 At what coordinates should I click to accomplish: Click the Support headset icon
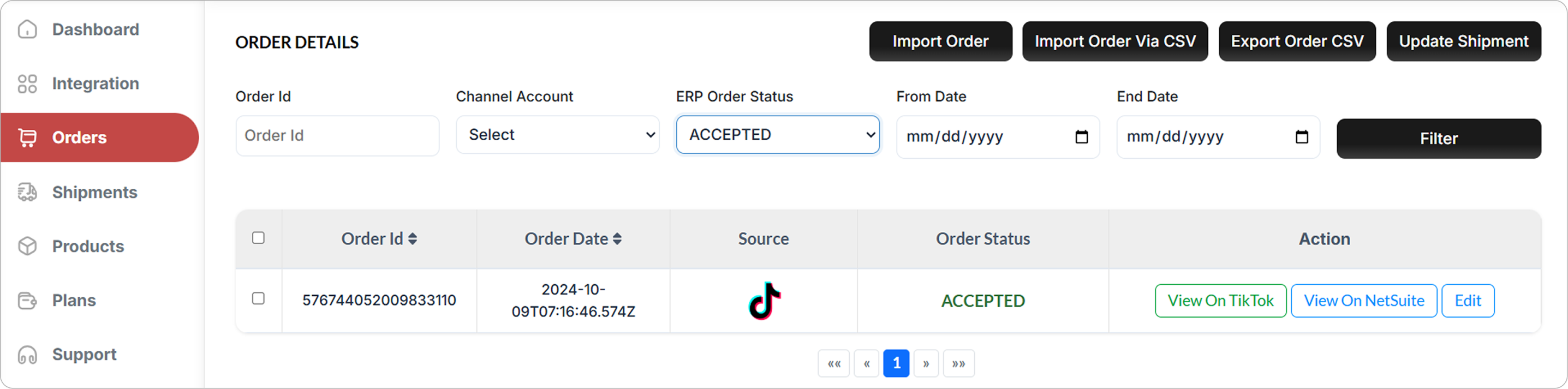click(27, 354)
